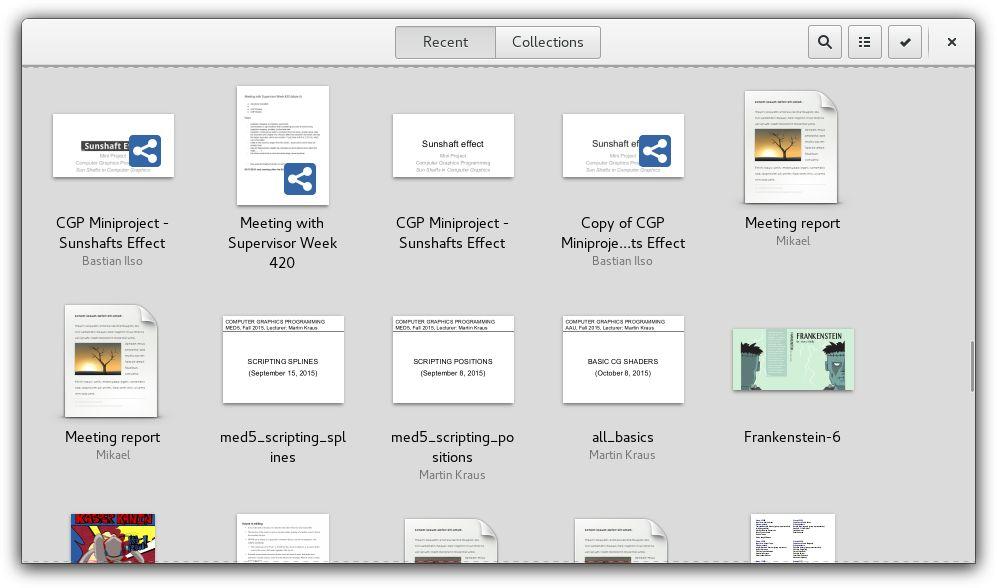Switch to list view icon

(865, 42)
